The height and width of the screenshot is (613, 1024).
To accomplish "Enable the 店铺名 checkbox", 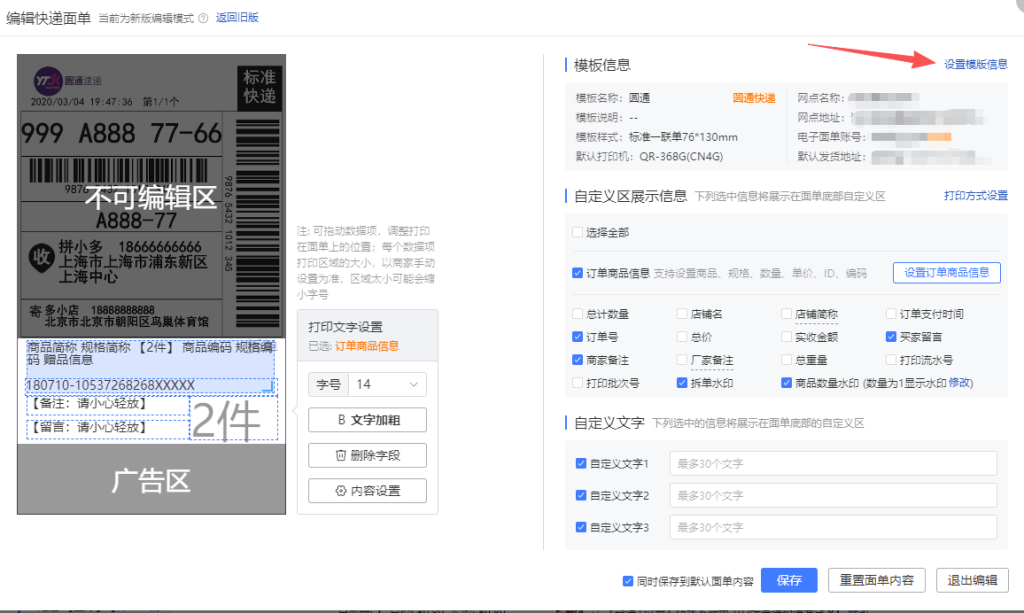I will pos(683,314).
